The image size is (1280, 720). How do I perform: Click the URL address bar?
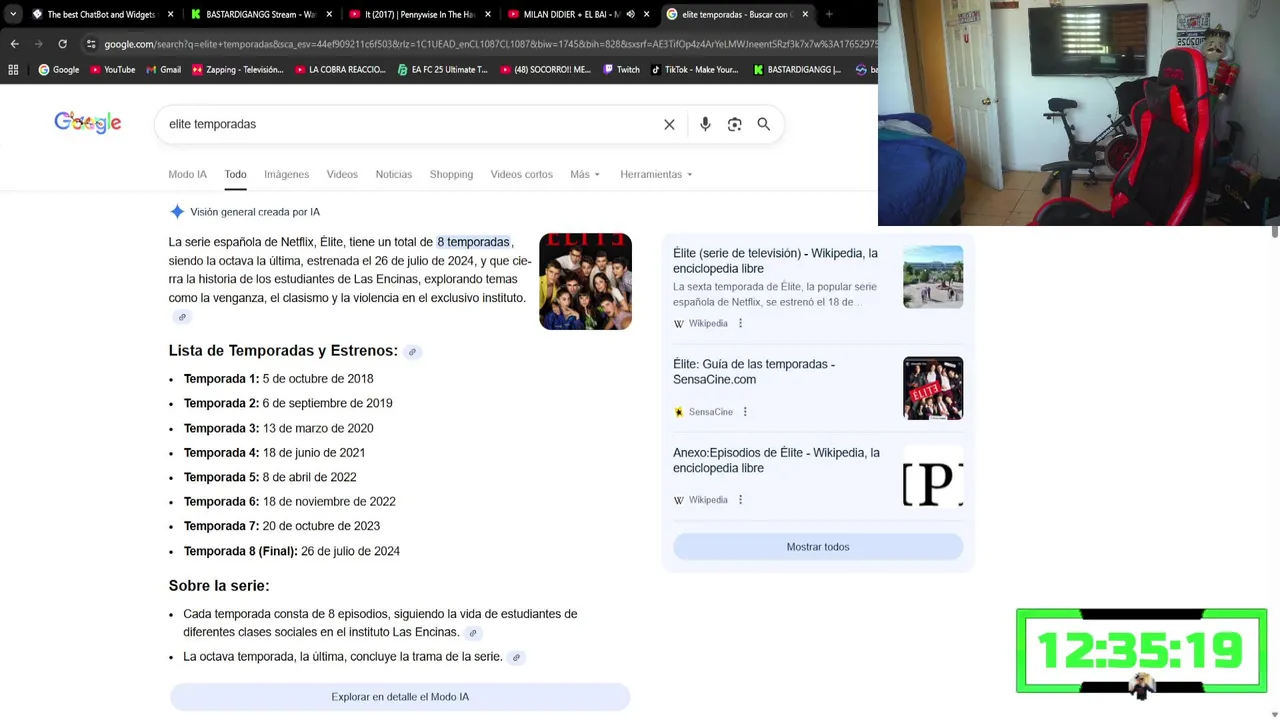pyautogui.click(x=480, y=44)
